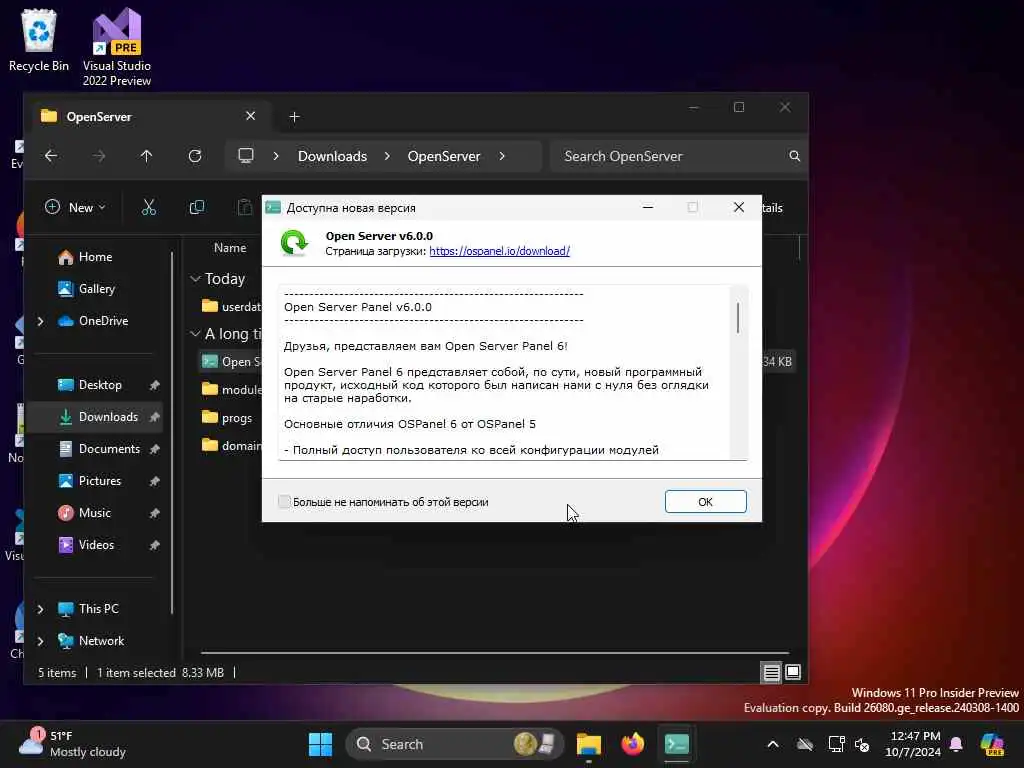
Task: Click Open Server Panel taskbar icon
Action: (x=677, y=744)
